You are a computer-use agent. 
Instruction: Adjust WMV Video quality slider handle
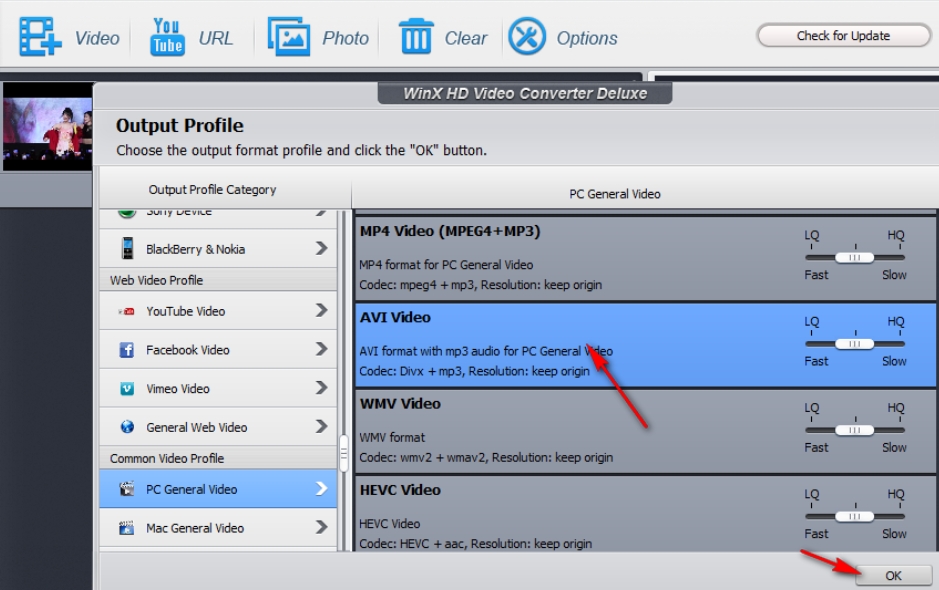(x=855, y=430)
